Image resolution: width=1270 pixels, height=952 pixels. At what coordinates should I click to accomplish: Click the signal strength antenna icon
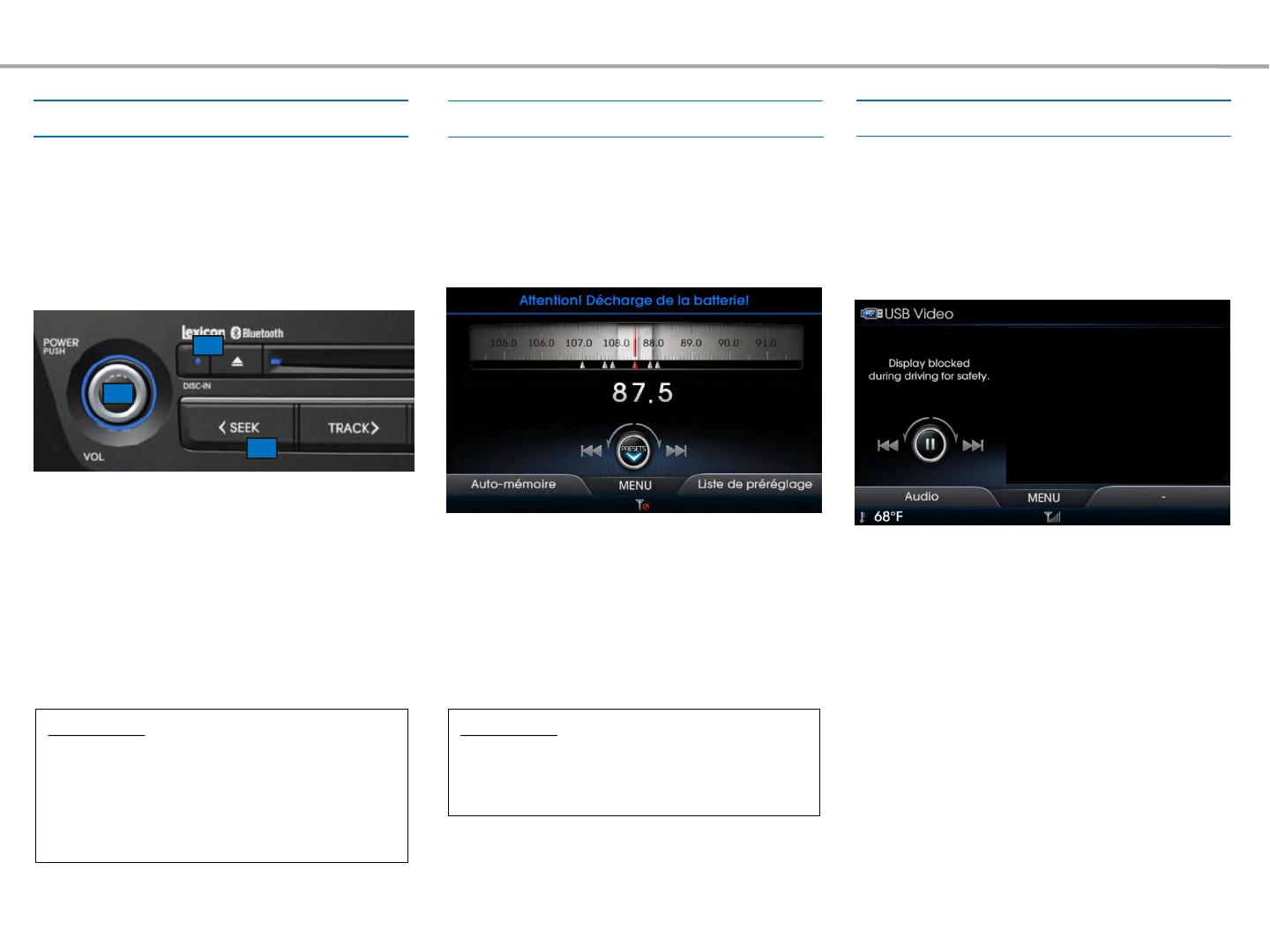coord(1052,517)
